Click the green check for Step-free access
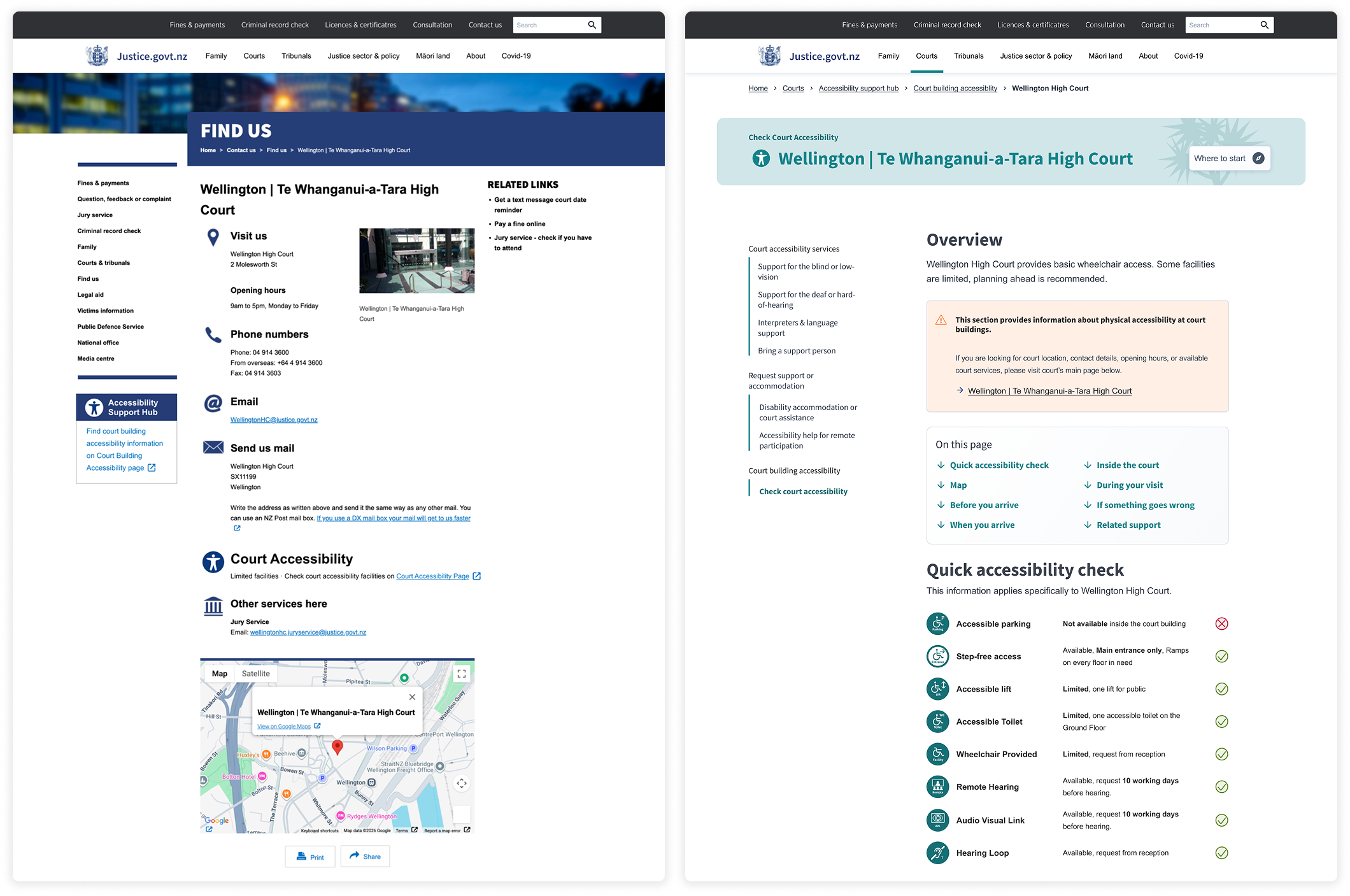 pyautogui.click(x=1221, y=657)
